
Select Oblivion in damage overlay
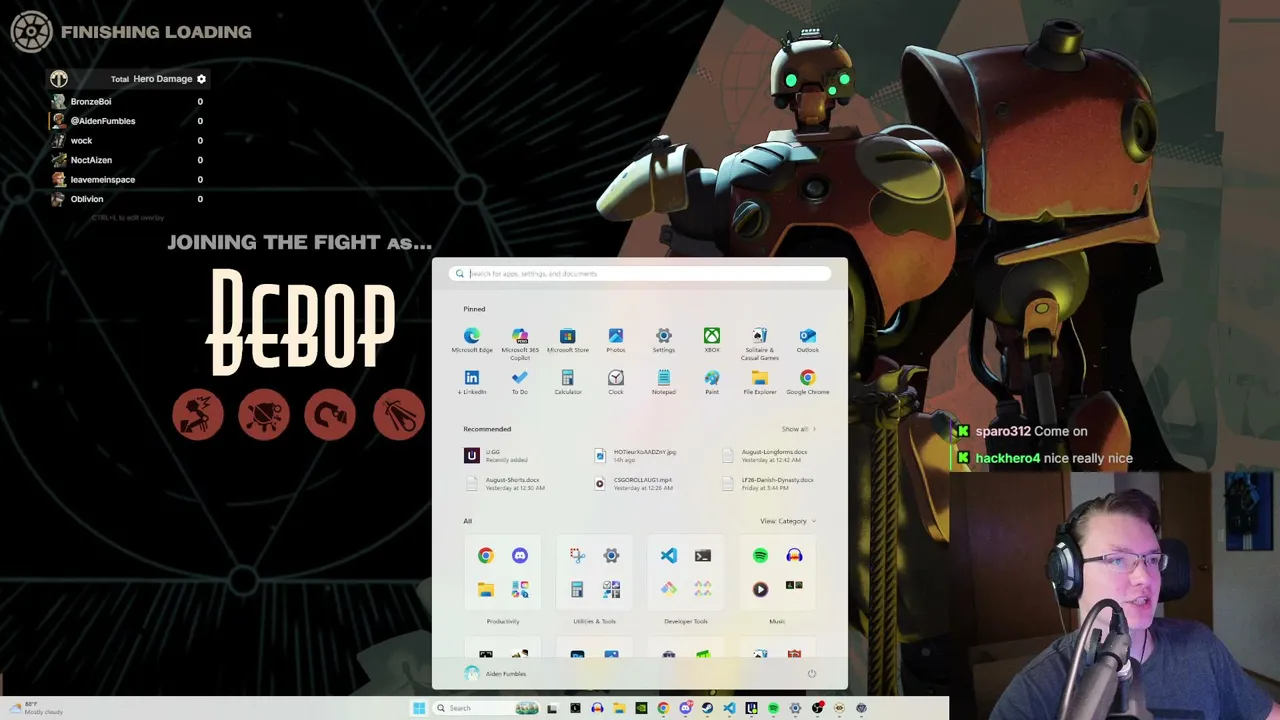coord(128,199)
